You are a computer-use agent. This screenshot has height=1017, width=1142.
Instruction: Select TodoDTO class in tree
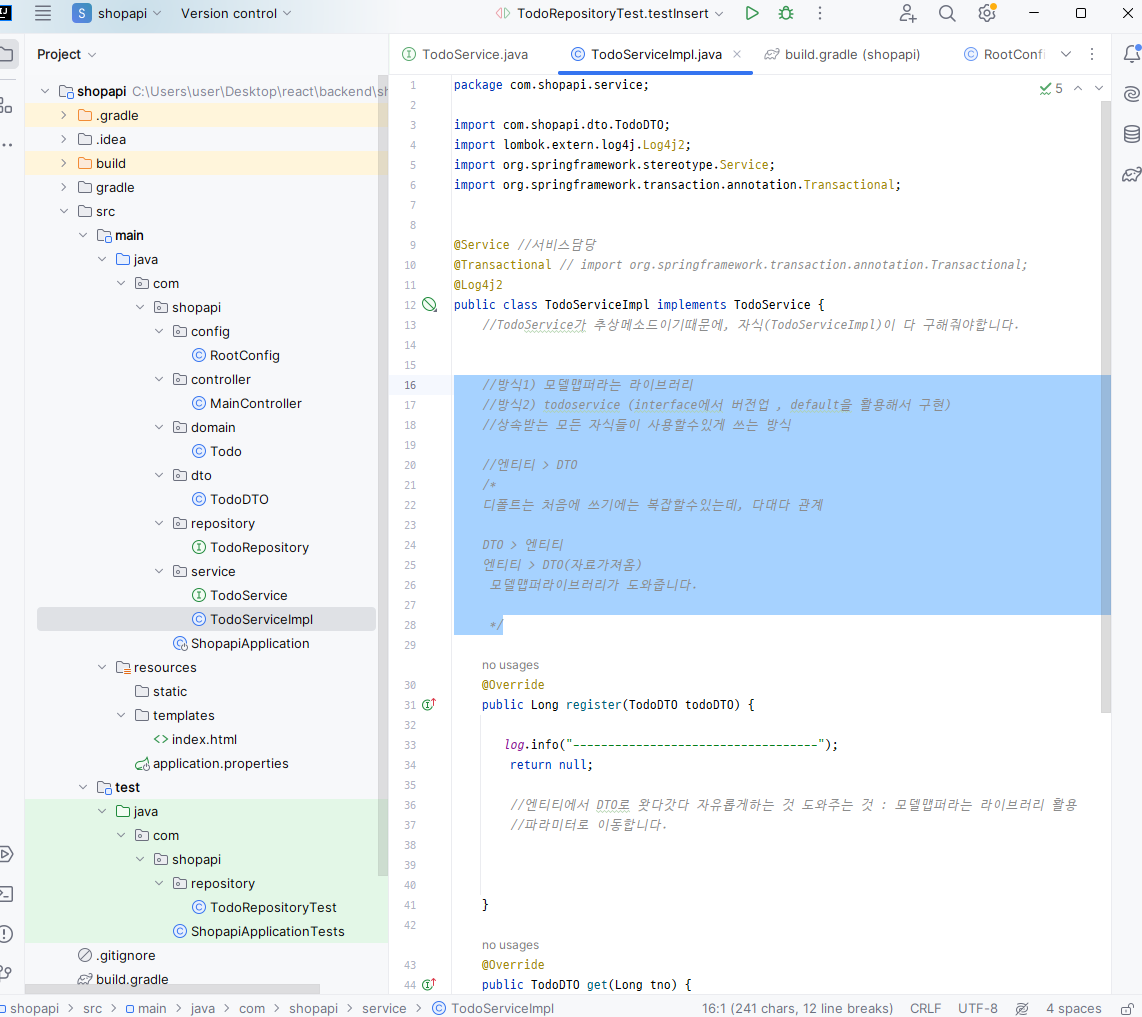(x=239, y=499)
